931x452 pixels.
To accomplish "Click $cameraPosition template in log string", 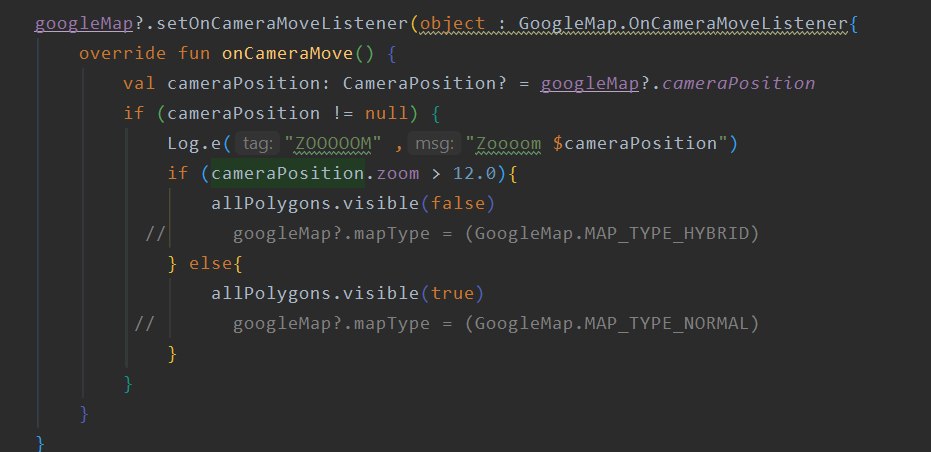I will (x=635, y=143).
